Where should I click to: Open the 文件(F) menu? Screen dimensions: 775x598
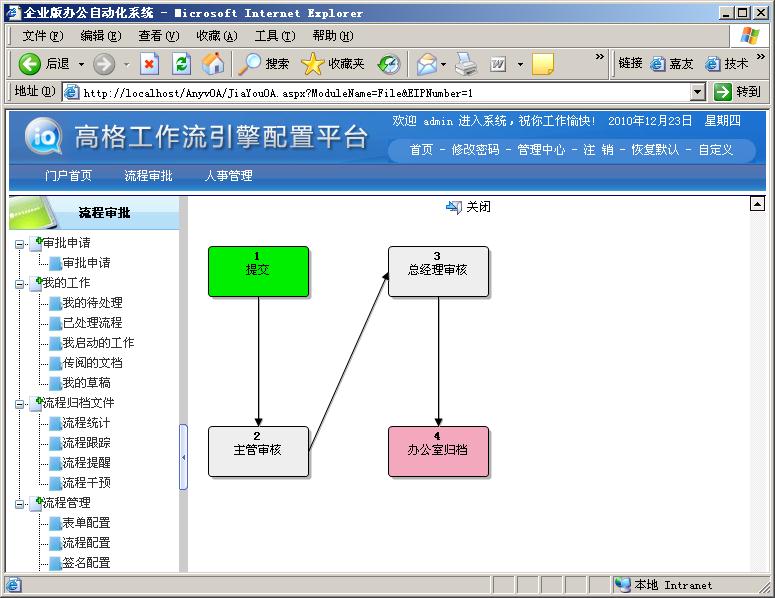(42, 36)
